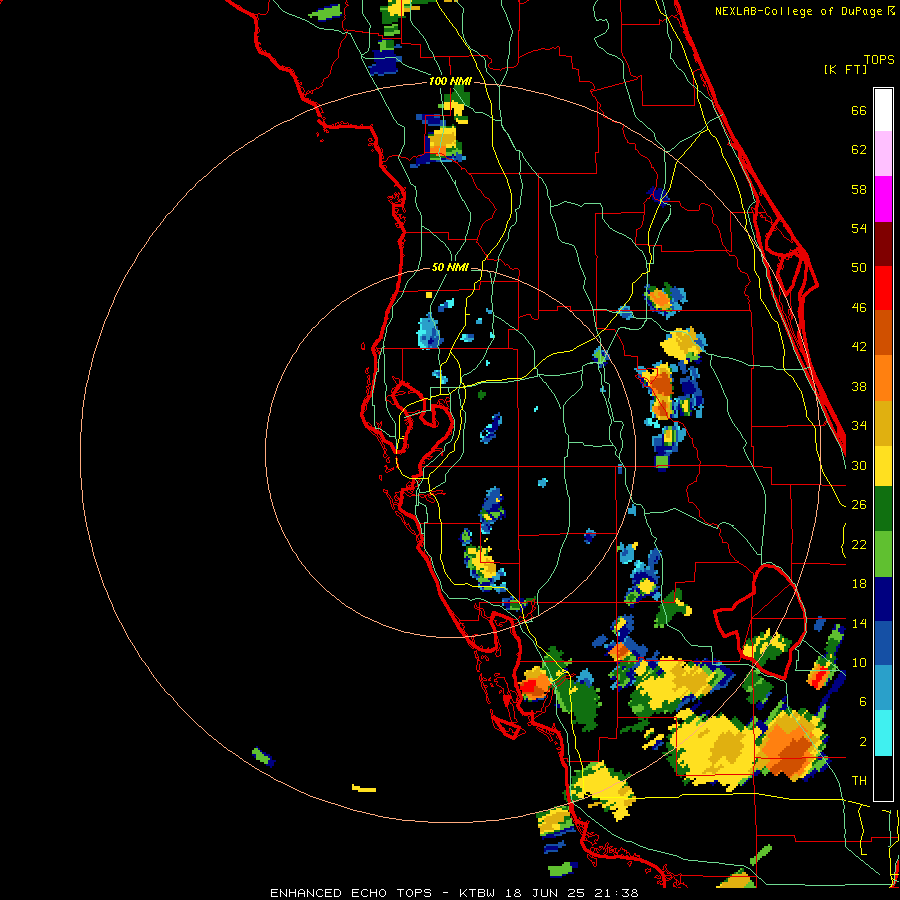Click the white color swatch in the legend
The width and height of the screenshot is (900, 900).
[x=883, y=110]
